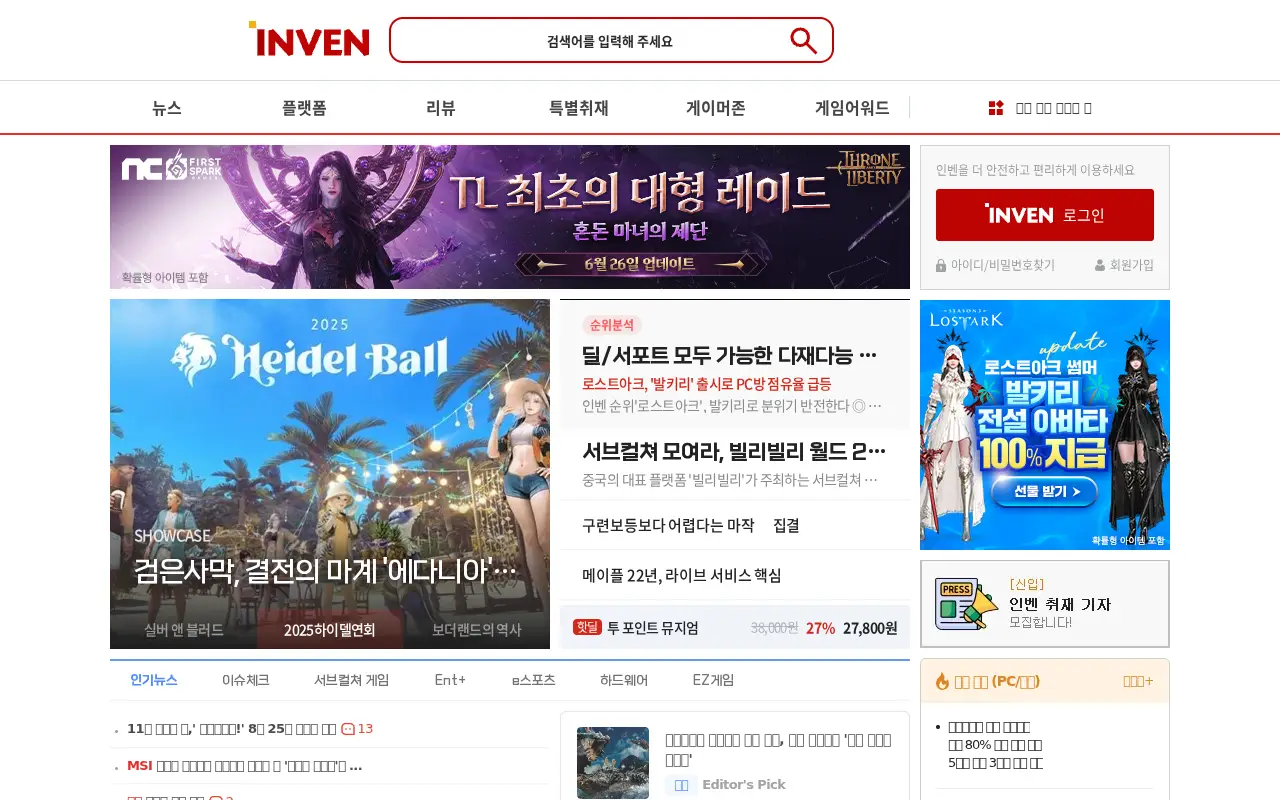Click the red INVEN 로그인 button

pyautogui.click(x=1045, y=215)
